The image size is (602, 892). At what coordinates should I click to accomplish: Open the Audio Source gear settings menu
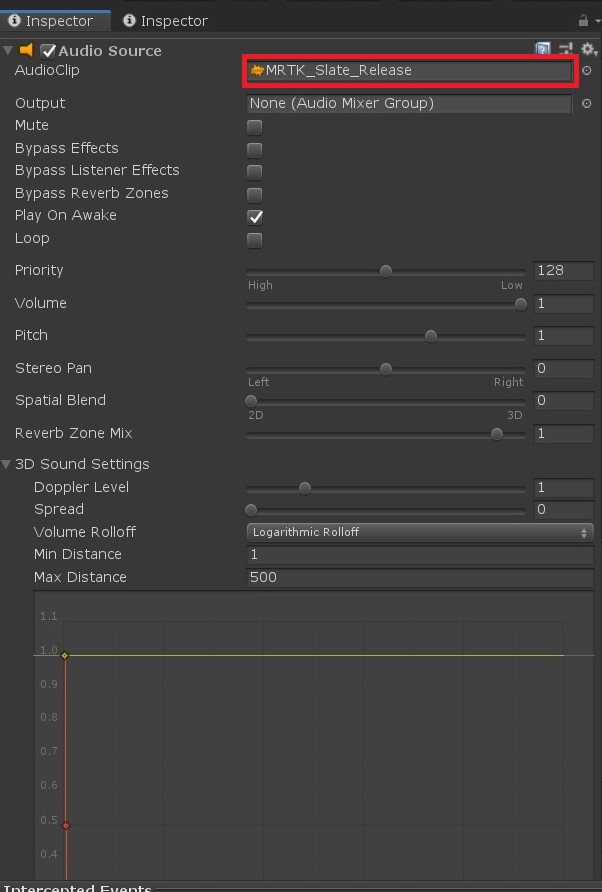[588, 49]
